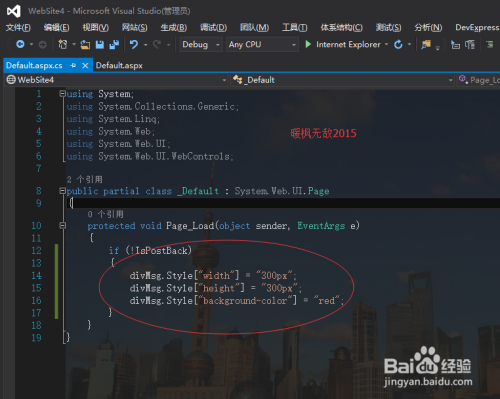The width and height of the screenshot is (500, 399).
Task: Click the indent toolbar icon at far right
Action: (490, 44)
